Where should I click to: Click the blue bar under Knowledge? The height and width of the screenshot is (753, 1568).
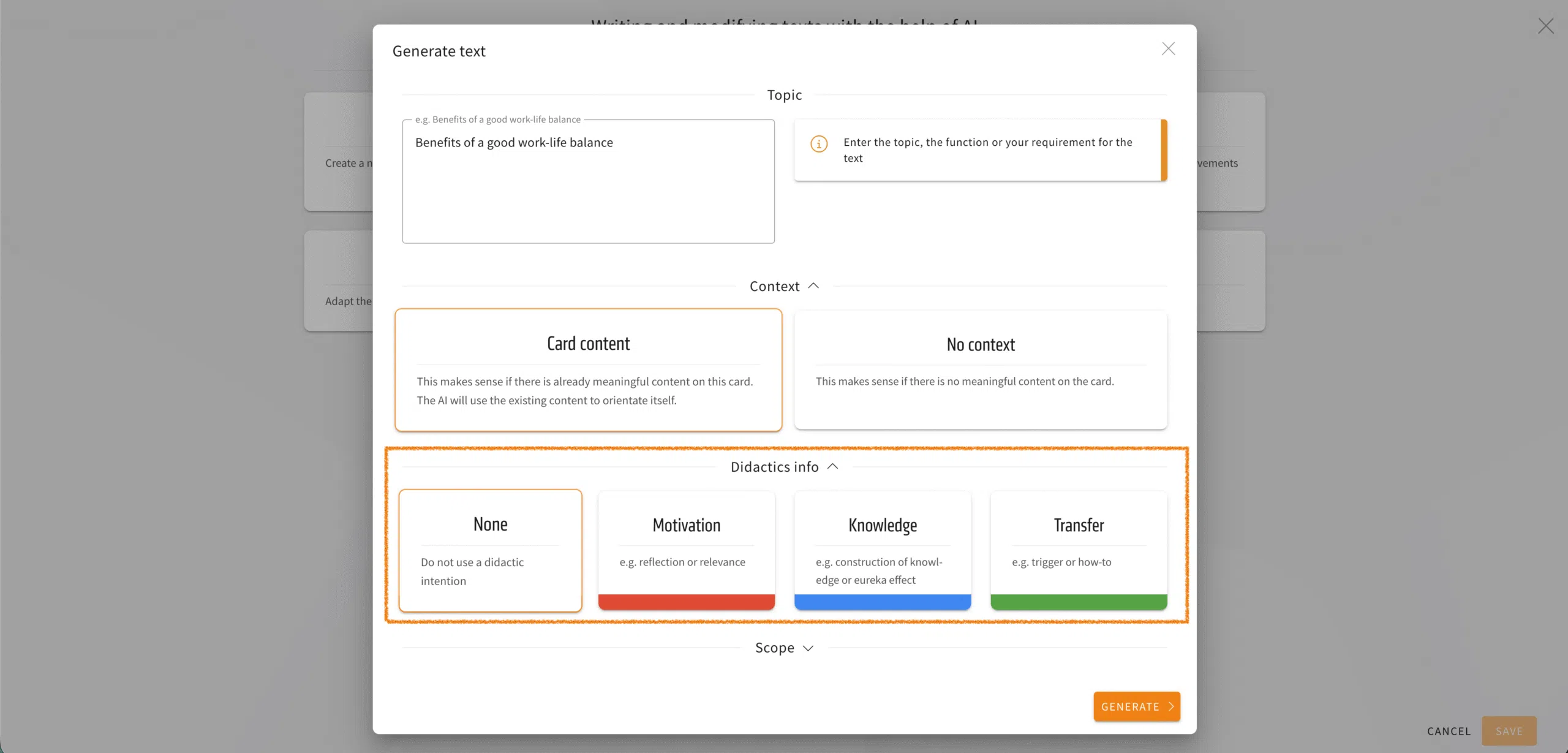882,602
